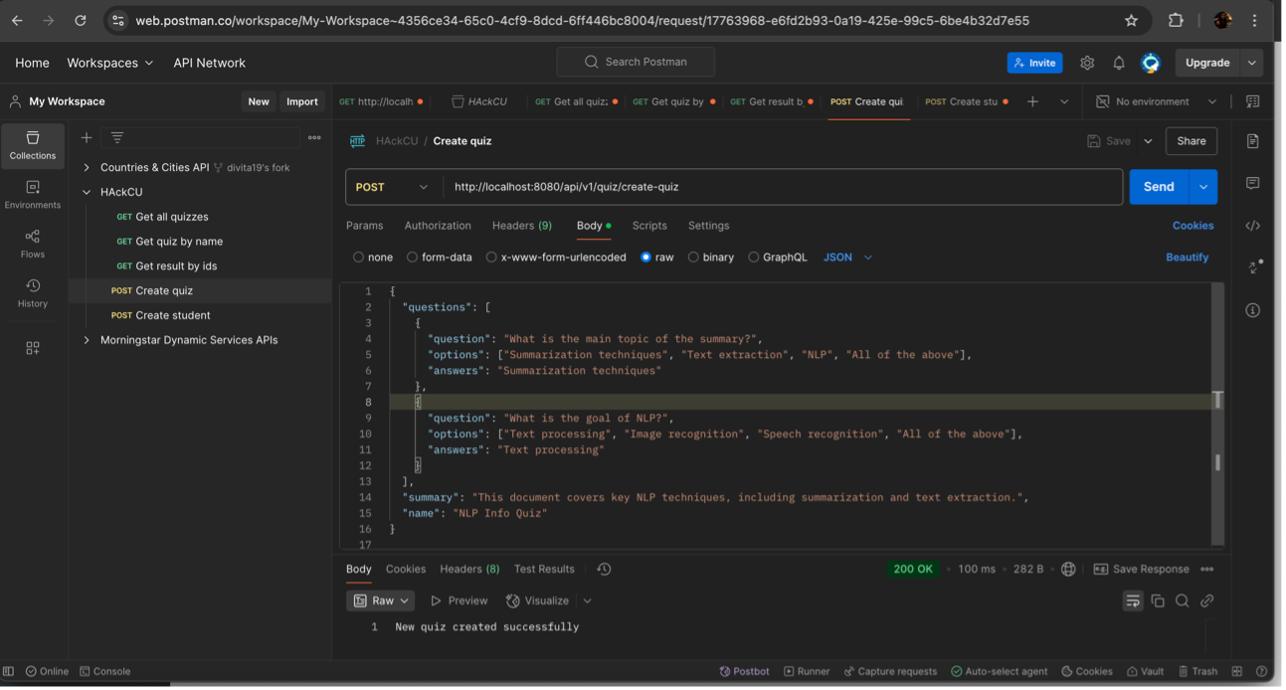
Task: Click the Import button
Action: tap(302, 101)
